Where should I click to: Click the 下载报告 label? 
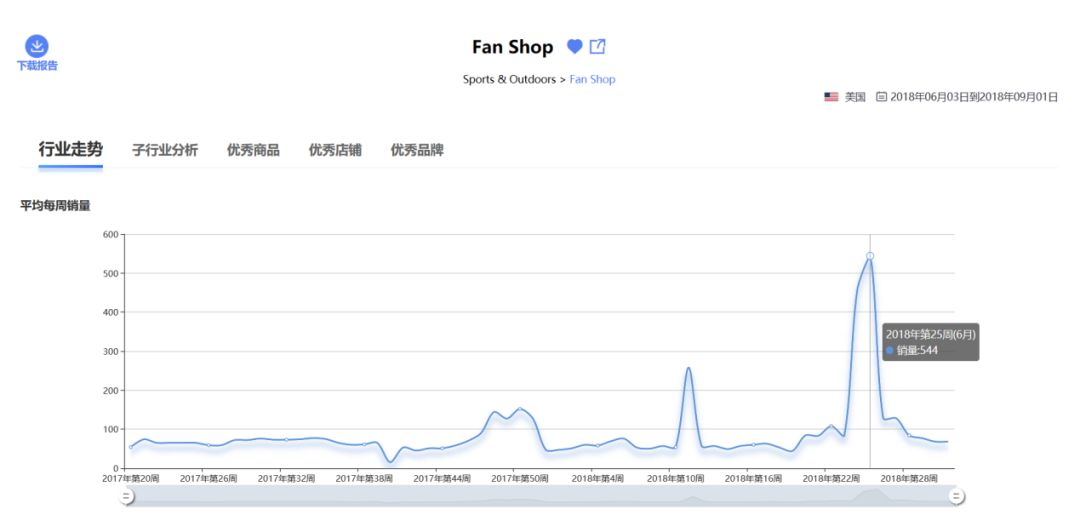pyautogui.click(x=37, y=65)
